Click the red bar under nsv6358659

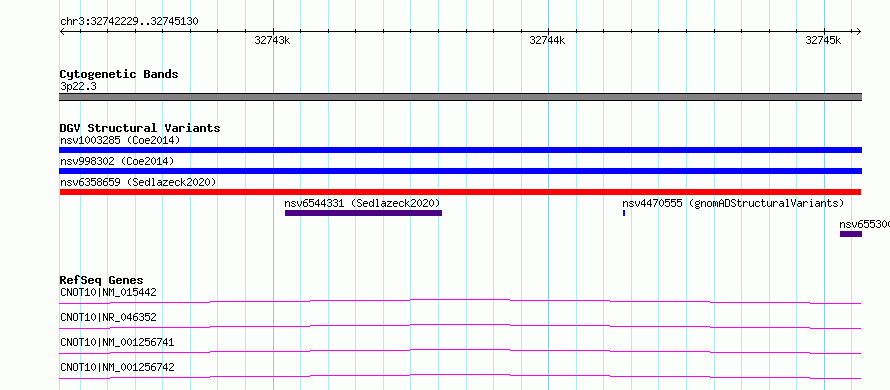point(460,192)
